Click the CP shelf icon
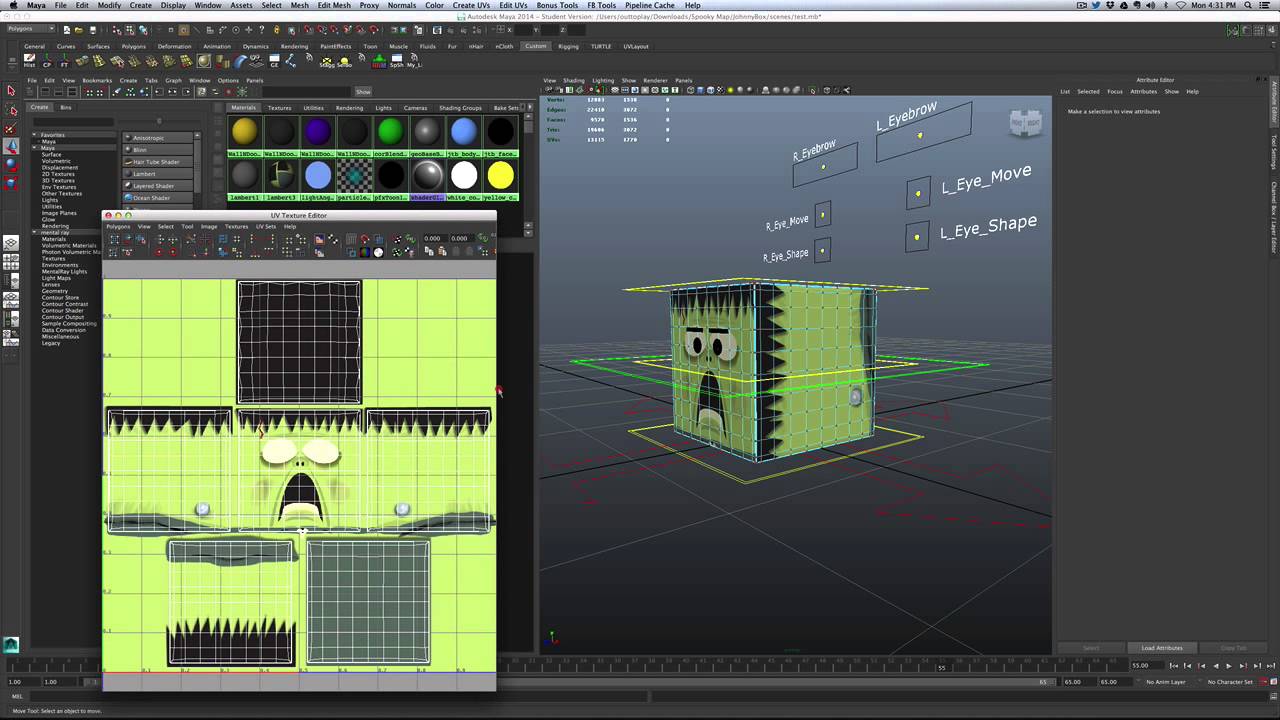This screenshot has height=720, width=1280. (47, 60)
